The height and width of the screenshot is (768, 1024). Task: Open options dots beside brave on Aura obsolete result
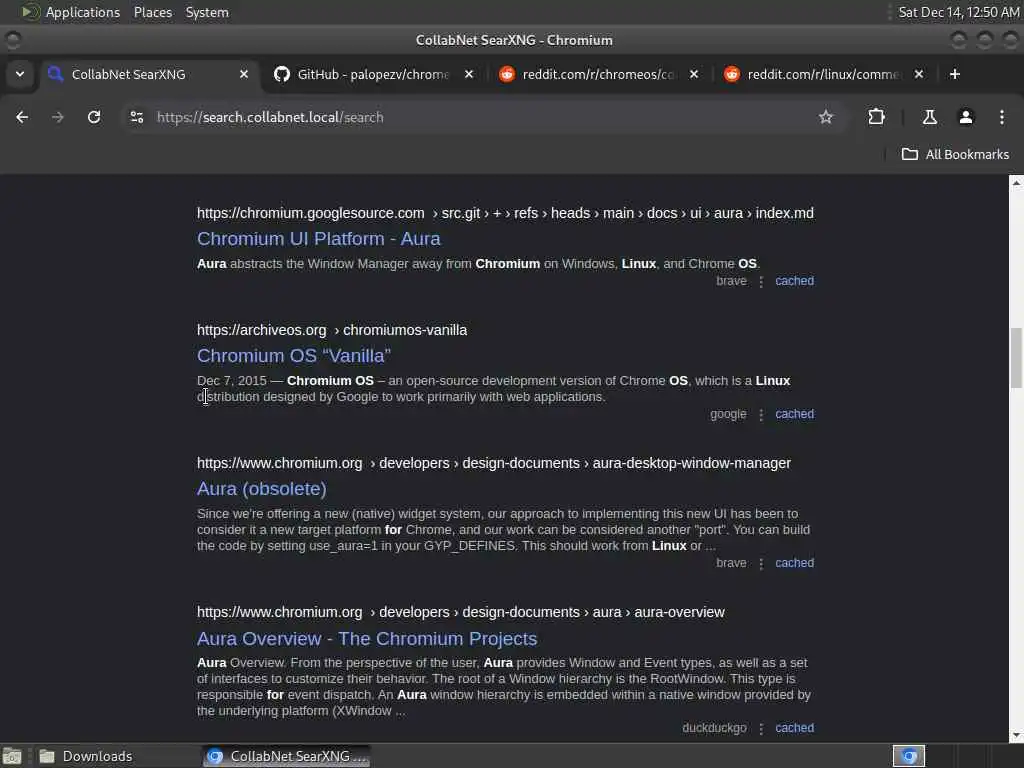(761, 564)
